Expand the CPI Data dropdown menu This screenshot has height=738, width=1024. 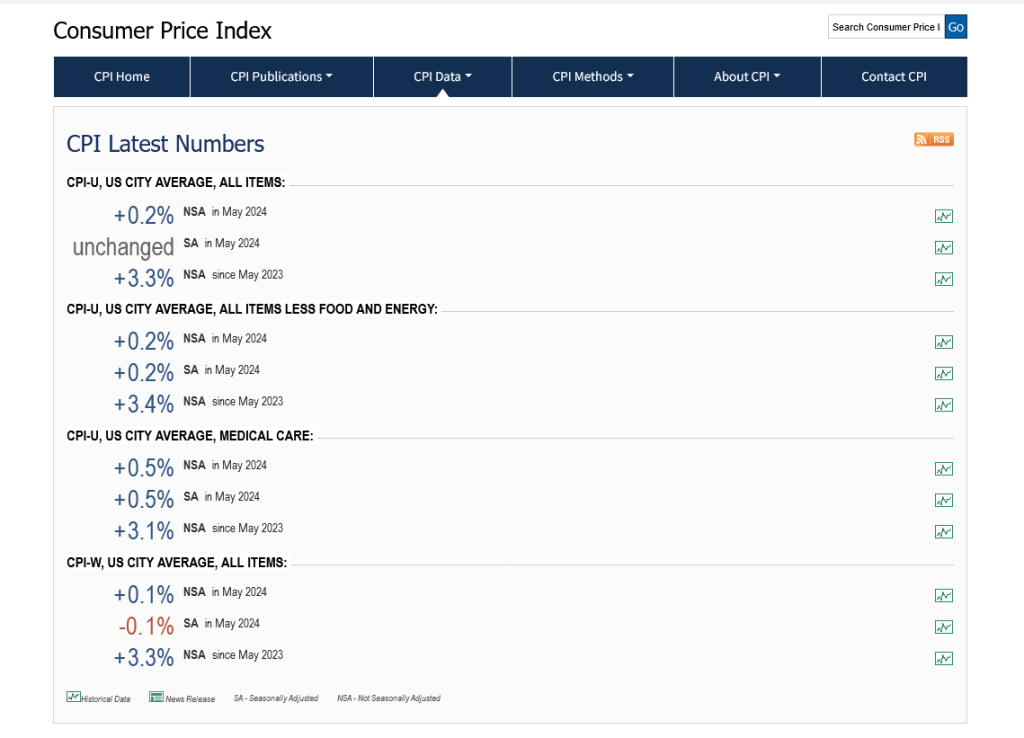442,77
